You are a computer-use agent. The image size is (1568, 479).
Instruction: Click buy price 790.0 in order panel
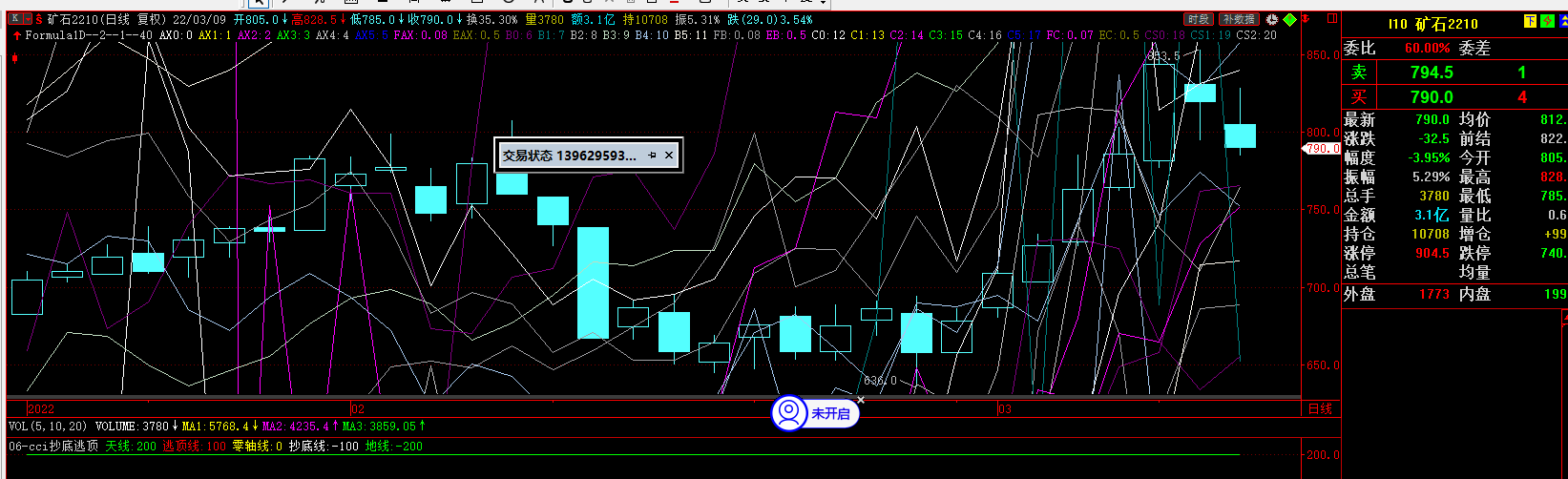(x=1432, y=97)
